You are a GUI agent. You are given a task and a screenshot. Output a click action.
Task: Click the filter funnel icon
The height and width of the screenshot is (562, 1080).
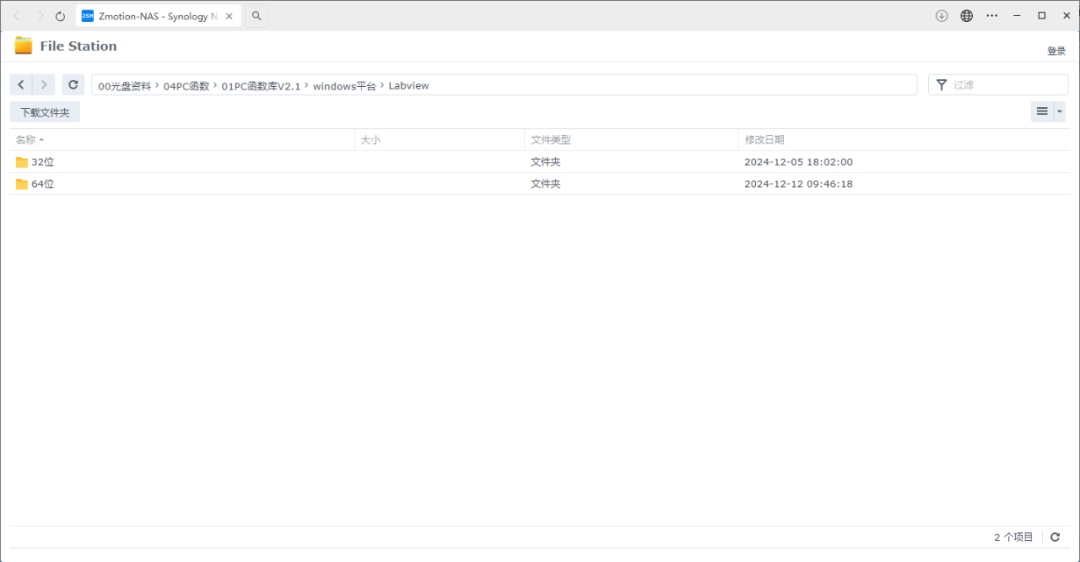coord(942,85)
